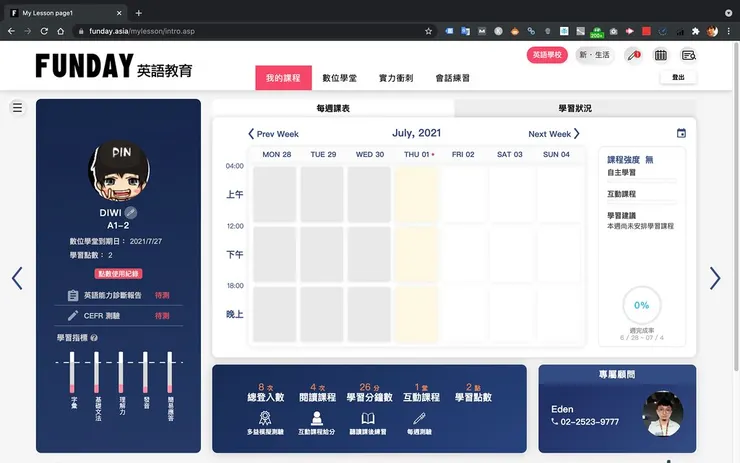Screen dimensions: 740x463
Task: Open the search-card icon in the header
Action: [689, 55]
